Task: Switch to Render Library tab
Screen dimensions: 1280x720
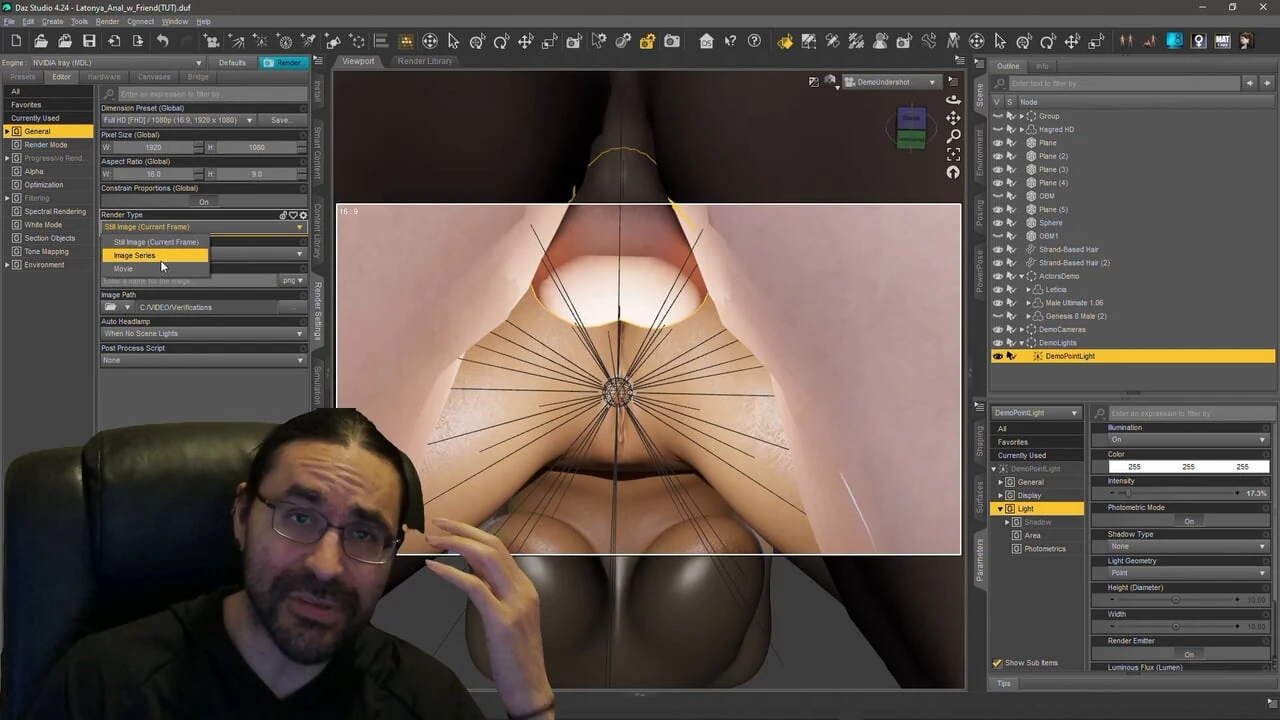Action: coord(425,61)
